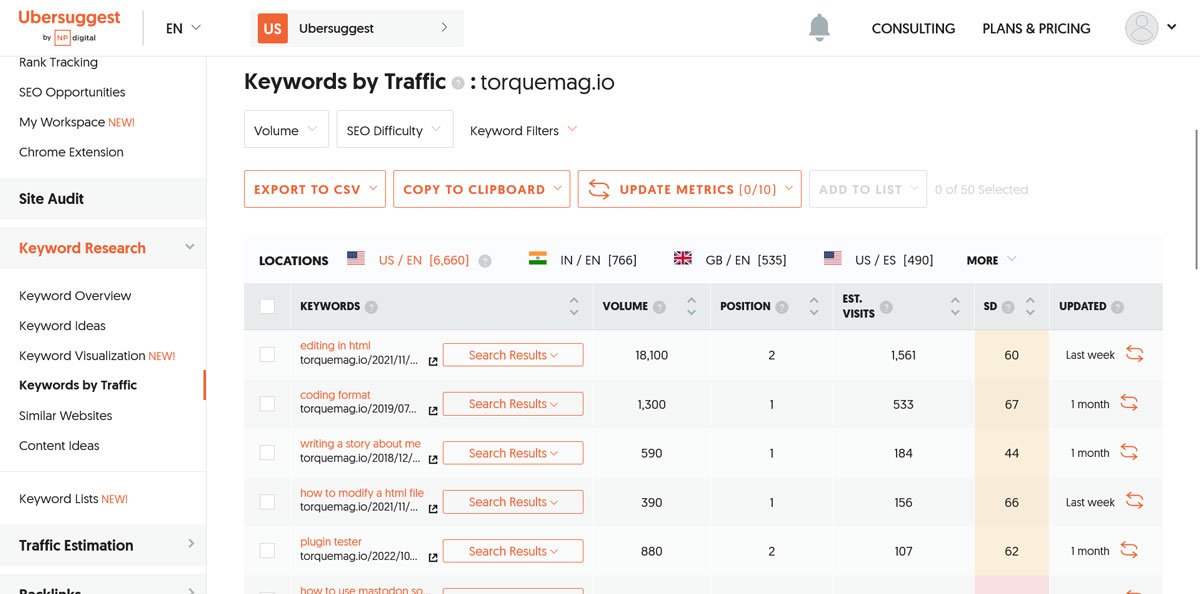The height and width of the screenshot is (594, 1200).
Task: Open the 'how to modify a html file' keyword link
Action: [x=361, y=492]
